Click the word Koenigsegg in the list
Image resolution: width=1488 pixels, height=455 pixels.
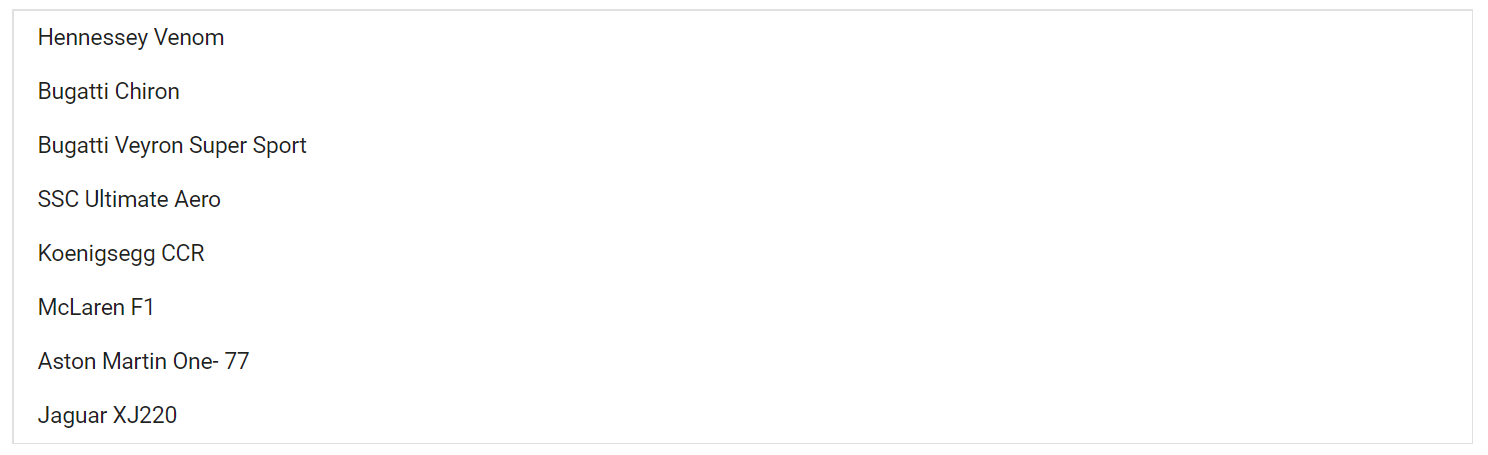(x=97, y=255)
